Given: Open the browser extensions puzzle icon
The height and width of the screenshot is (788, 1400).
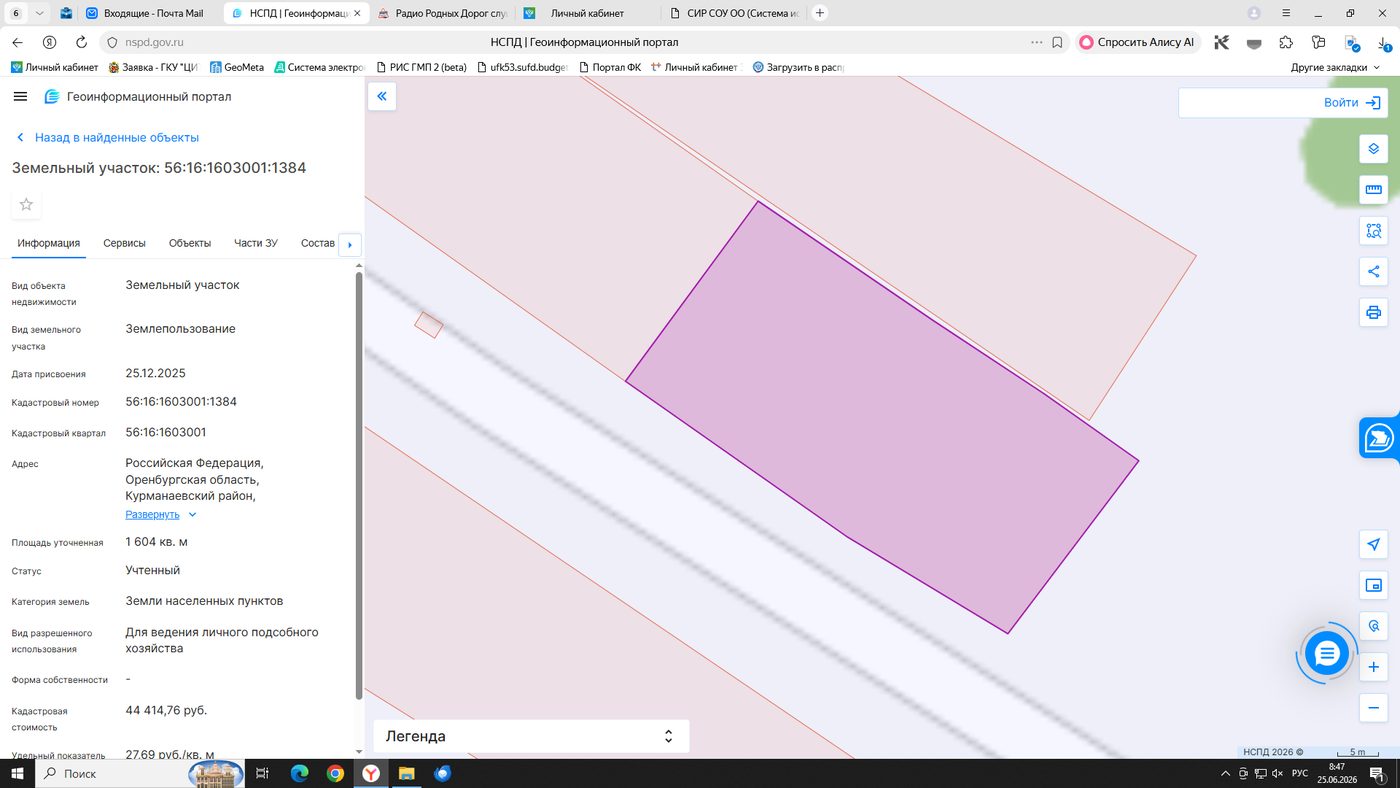Looking at the screenshot, I should click(1286, 43).
